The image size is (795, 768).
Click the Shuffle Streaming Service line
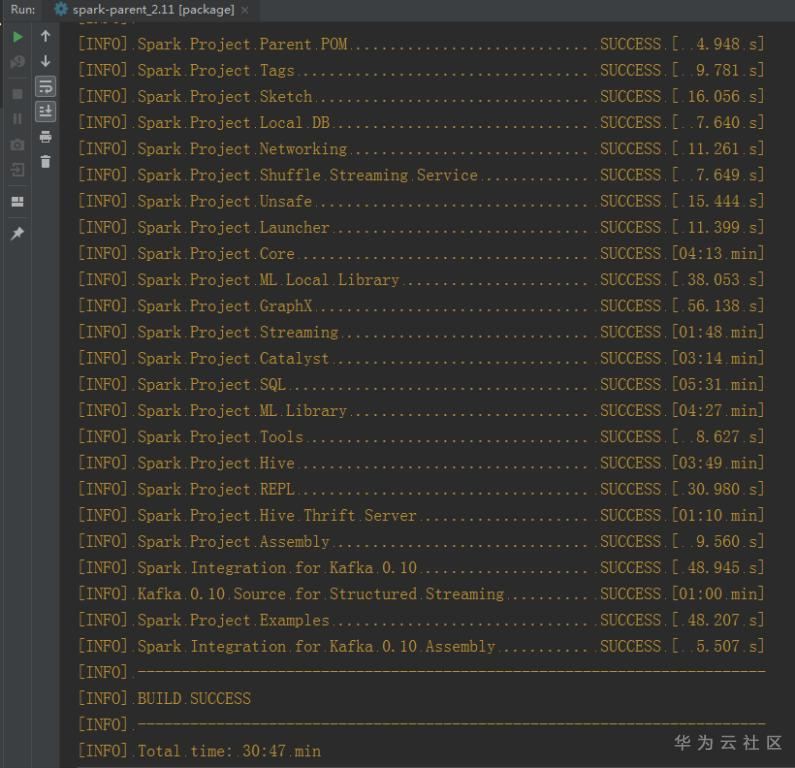click(421, 175)
